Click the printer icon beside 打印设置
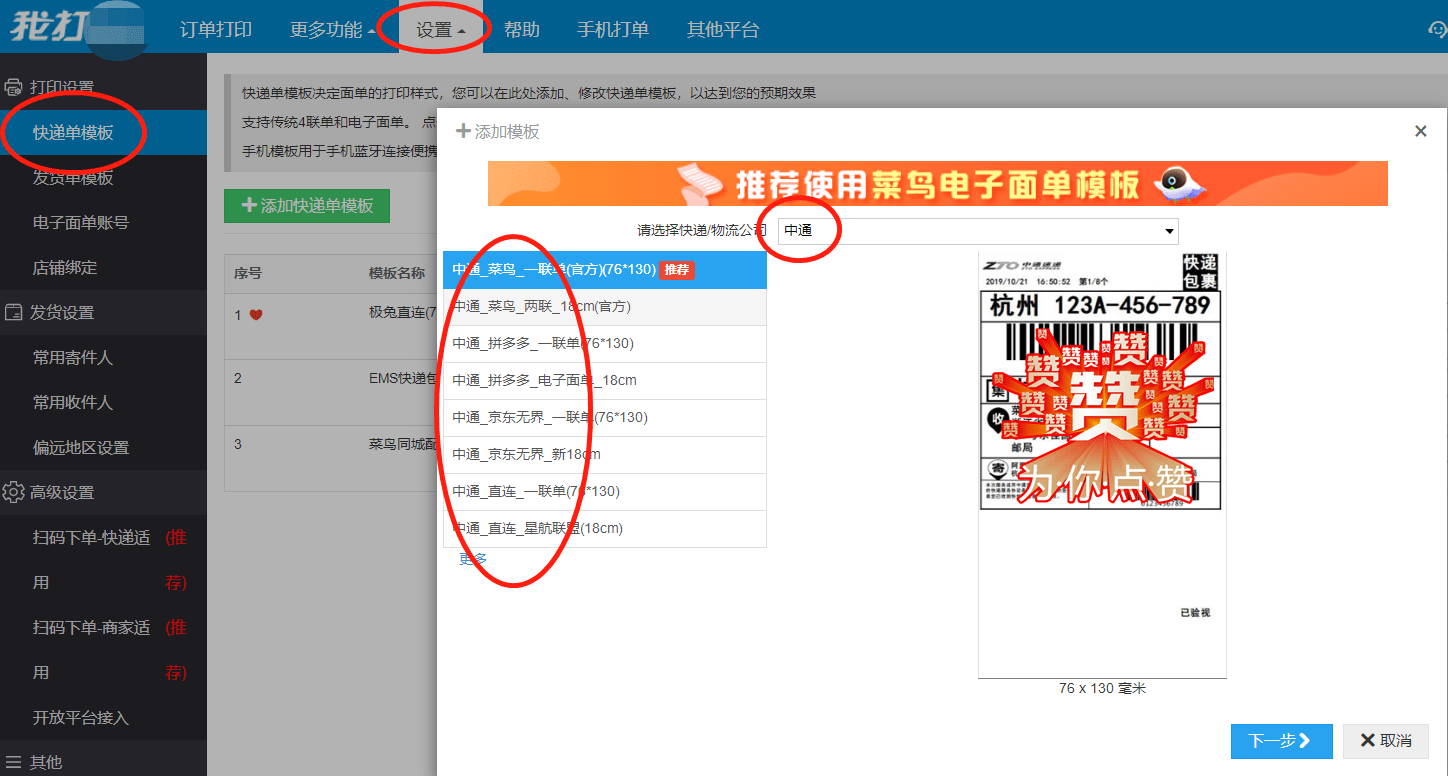 click(x=14, y=87)
